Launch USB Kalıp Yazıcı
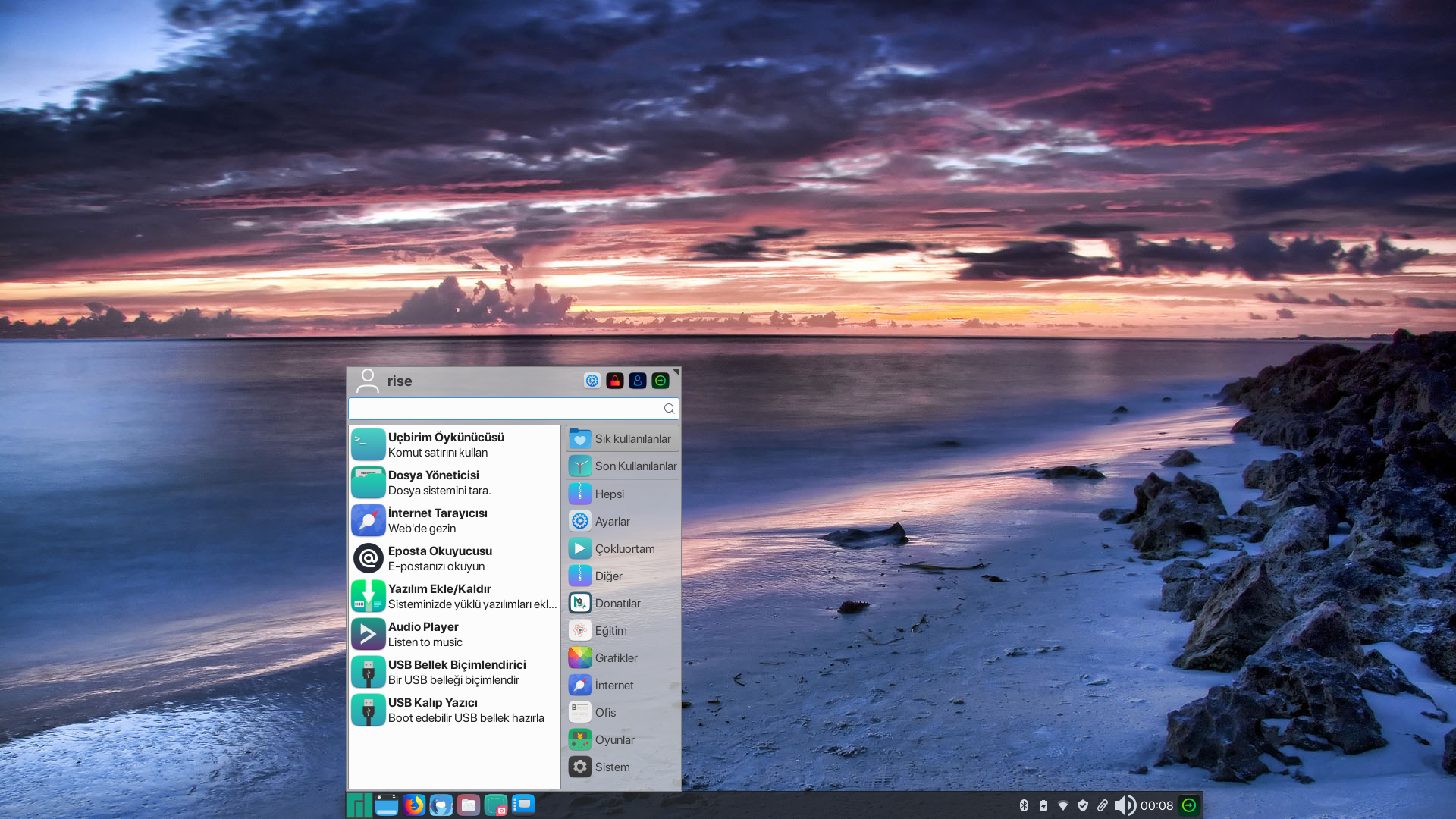The image size is (1456, 819). coord(454,710)
